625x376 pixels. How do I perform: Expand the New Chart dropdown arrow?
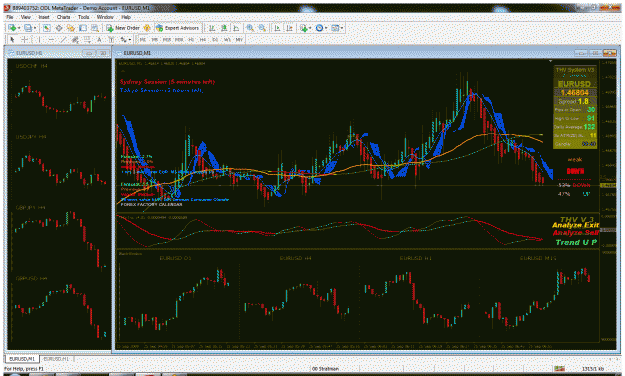tap(18, 28)
